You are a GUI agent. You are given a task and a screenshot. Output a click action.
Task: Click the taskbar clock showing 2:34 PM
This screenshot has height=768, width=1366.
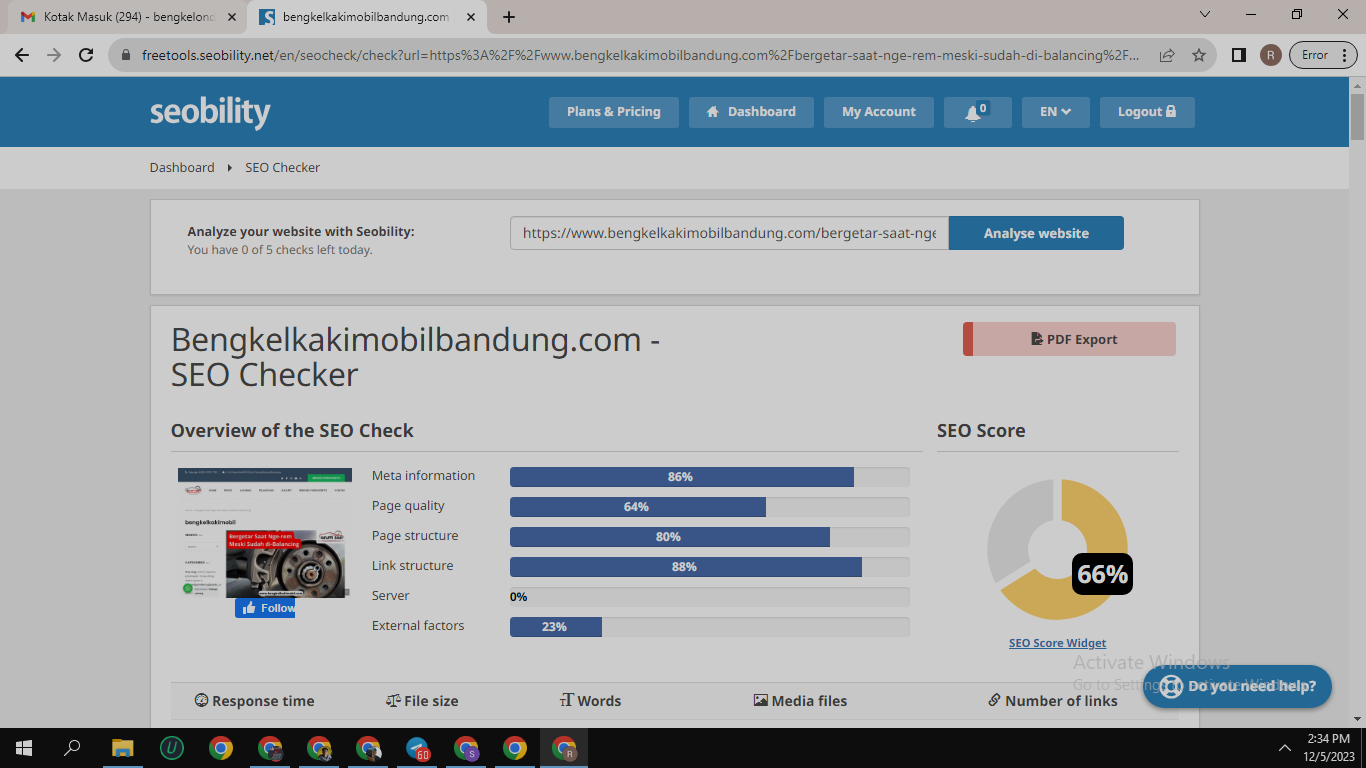1328,739
